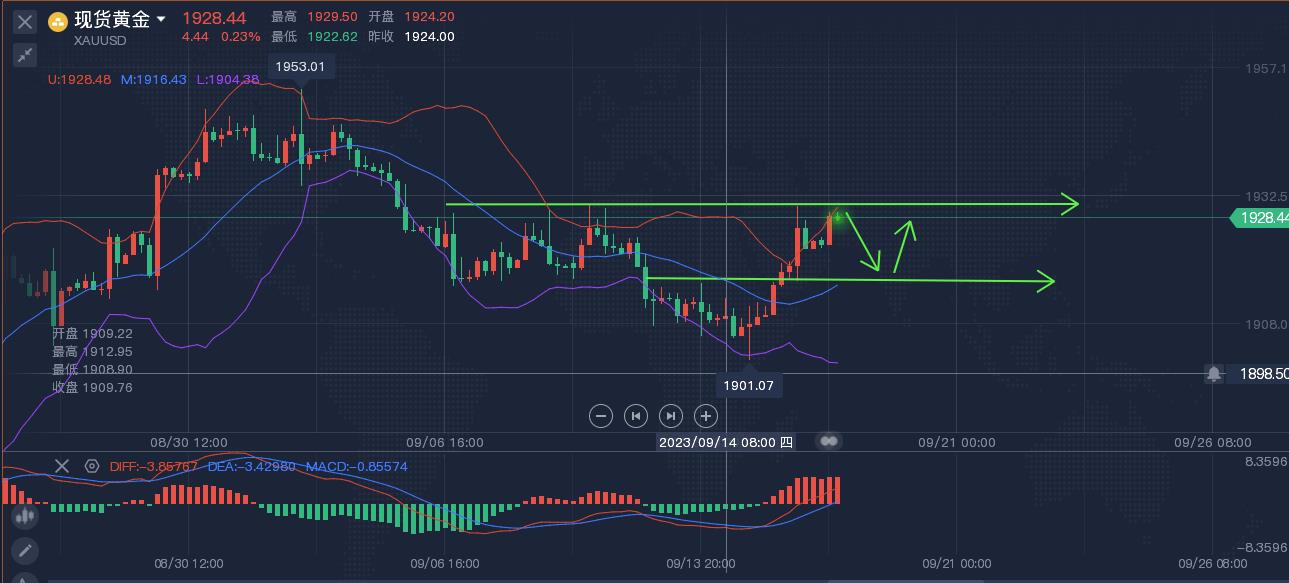Expand the 现货黄金 symbol dropdown arrow
1289x583 pixels.
point(161,19)
